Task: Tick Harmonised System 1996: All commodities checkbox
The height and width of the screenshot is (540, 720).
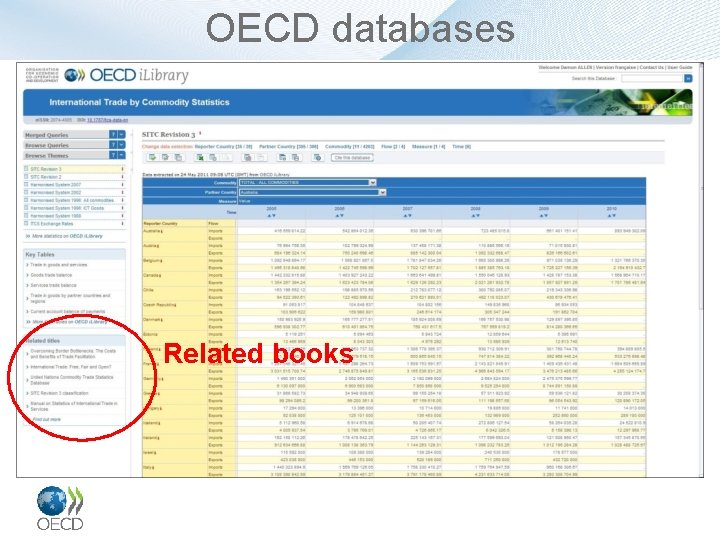Action: click(x=26, y=200)
